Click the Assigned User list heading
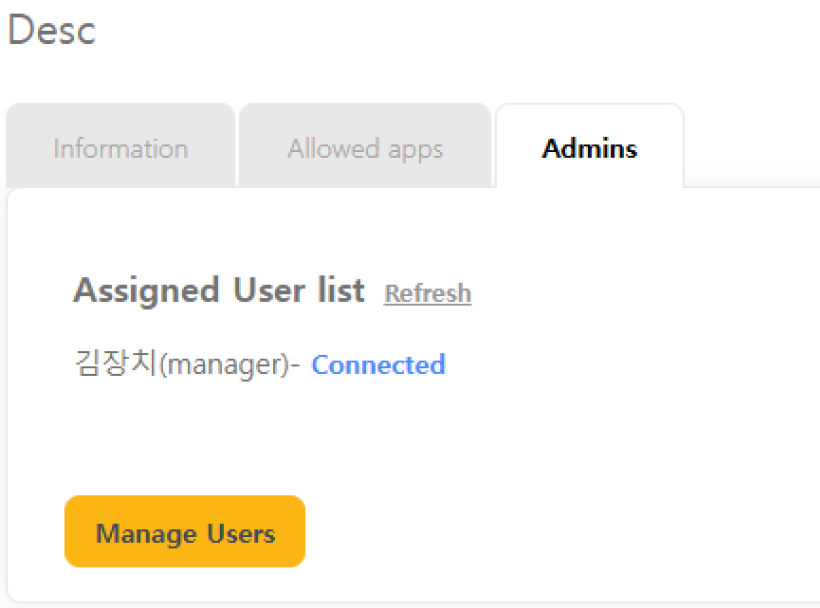820x608 pixels. [219, 291]
